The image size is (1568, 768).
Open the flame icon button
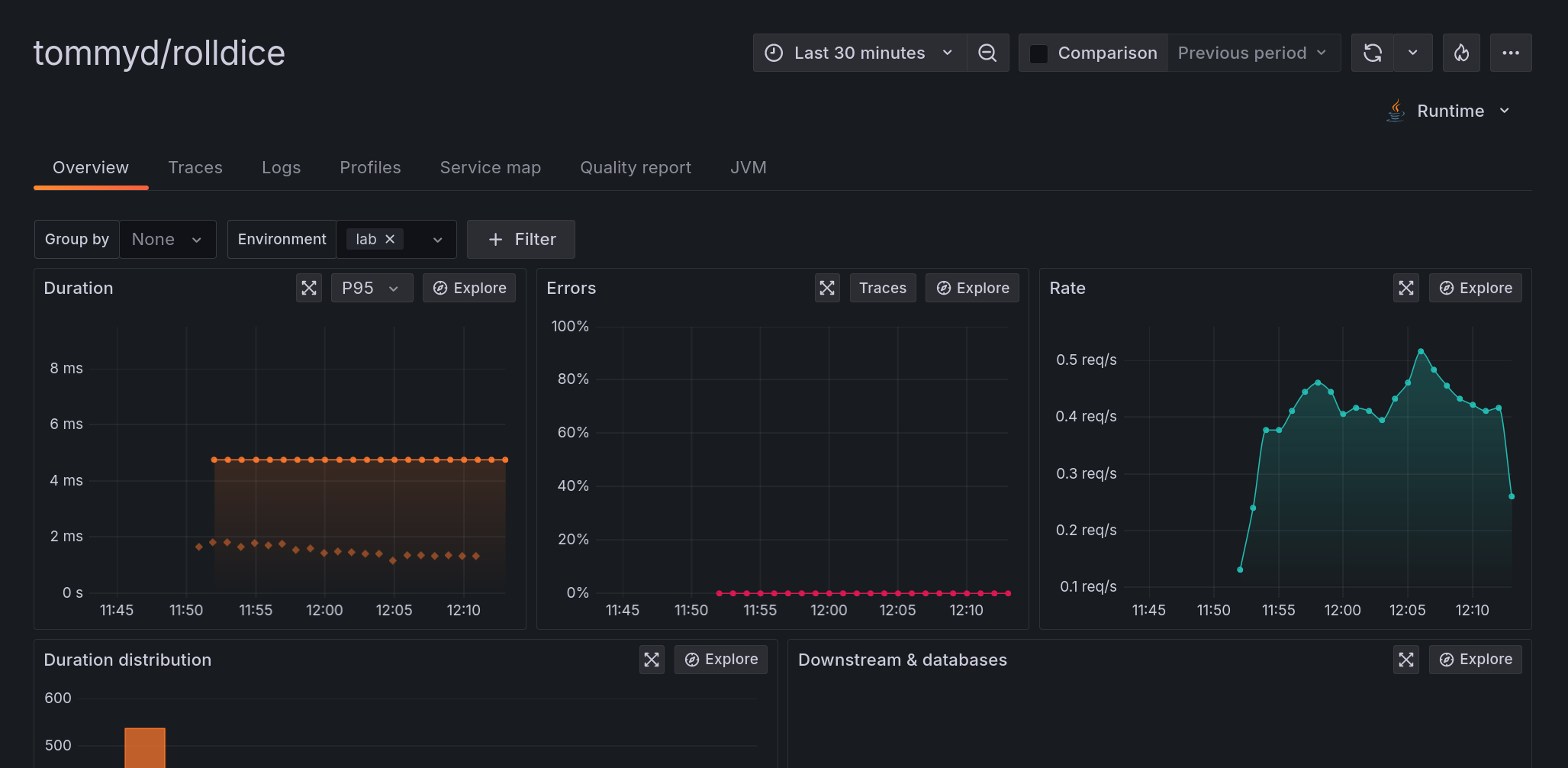[1461, 53]
